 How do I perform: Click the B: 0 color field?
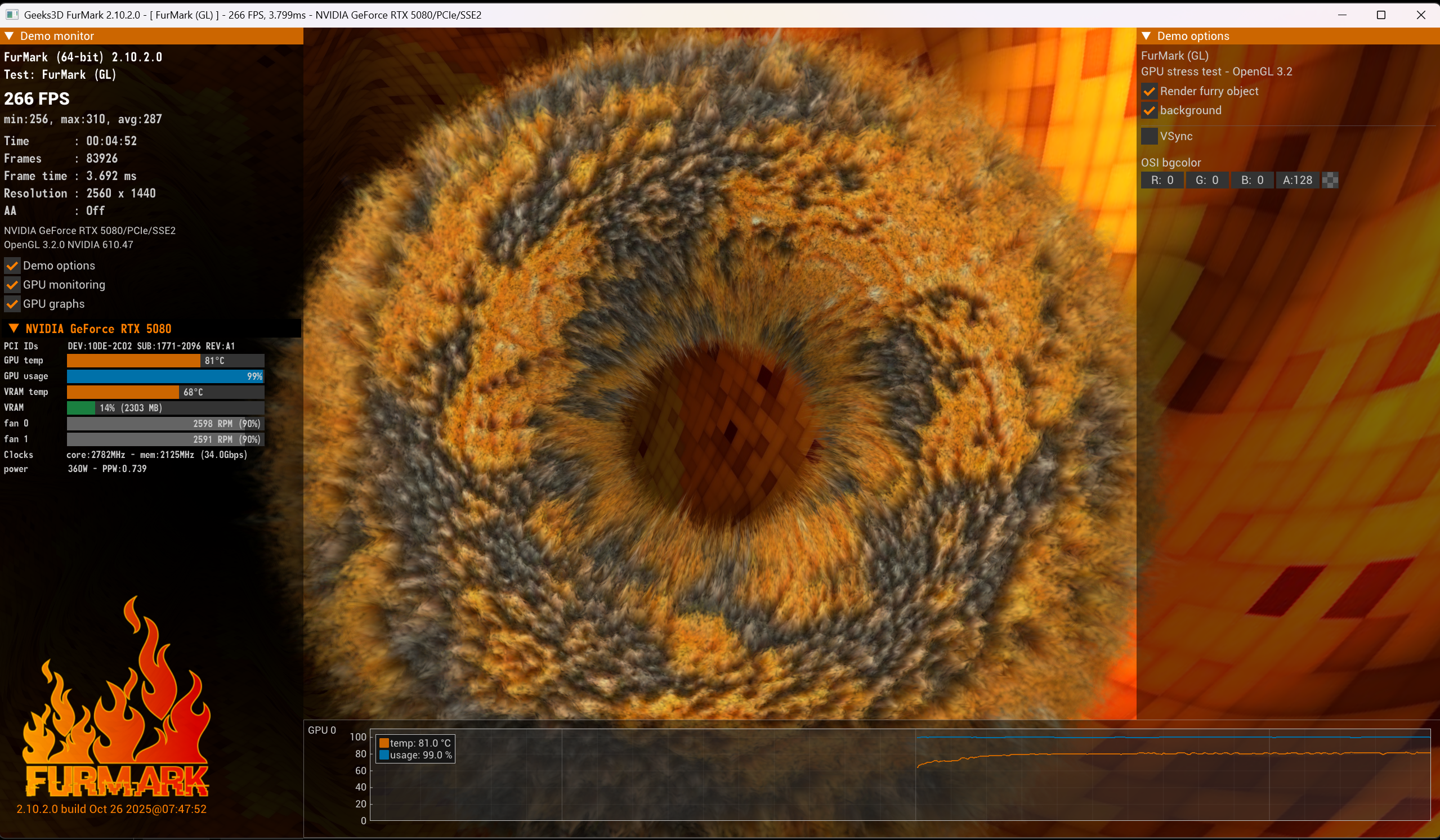click(1252, 181)
